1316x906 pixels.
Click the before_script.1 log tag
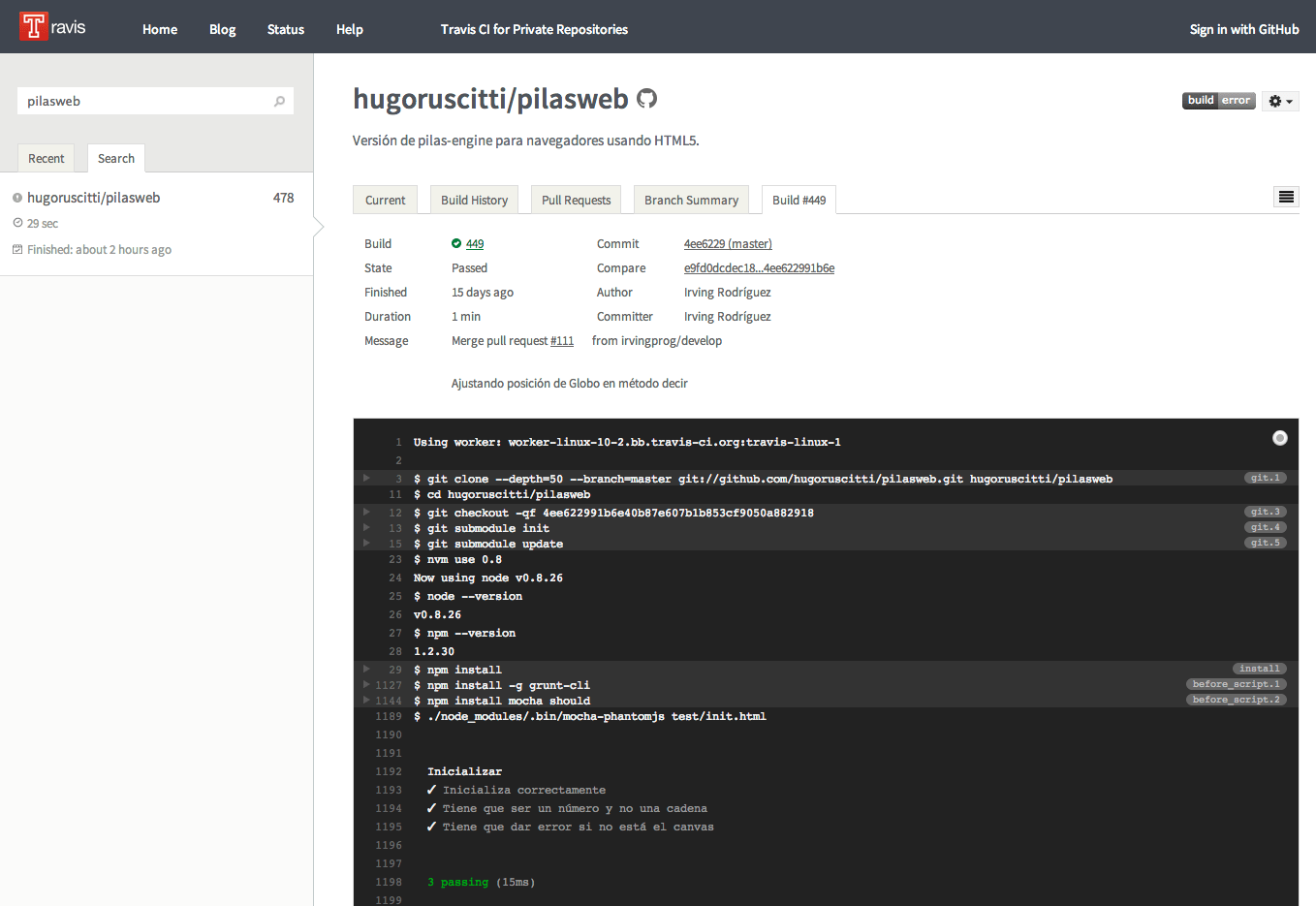click(x=1237, y=684)
